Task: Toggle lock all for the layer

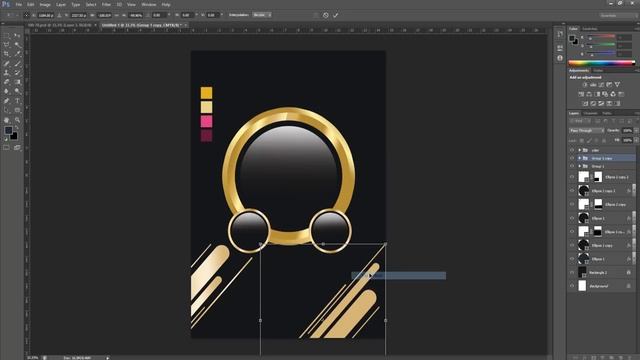Action: (x=604, y=140)
